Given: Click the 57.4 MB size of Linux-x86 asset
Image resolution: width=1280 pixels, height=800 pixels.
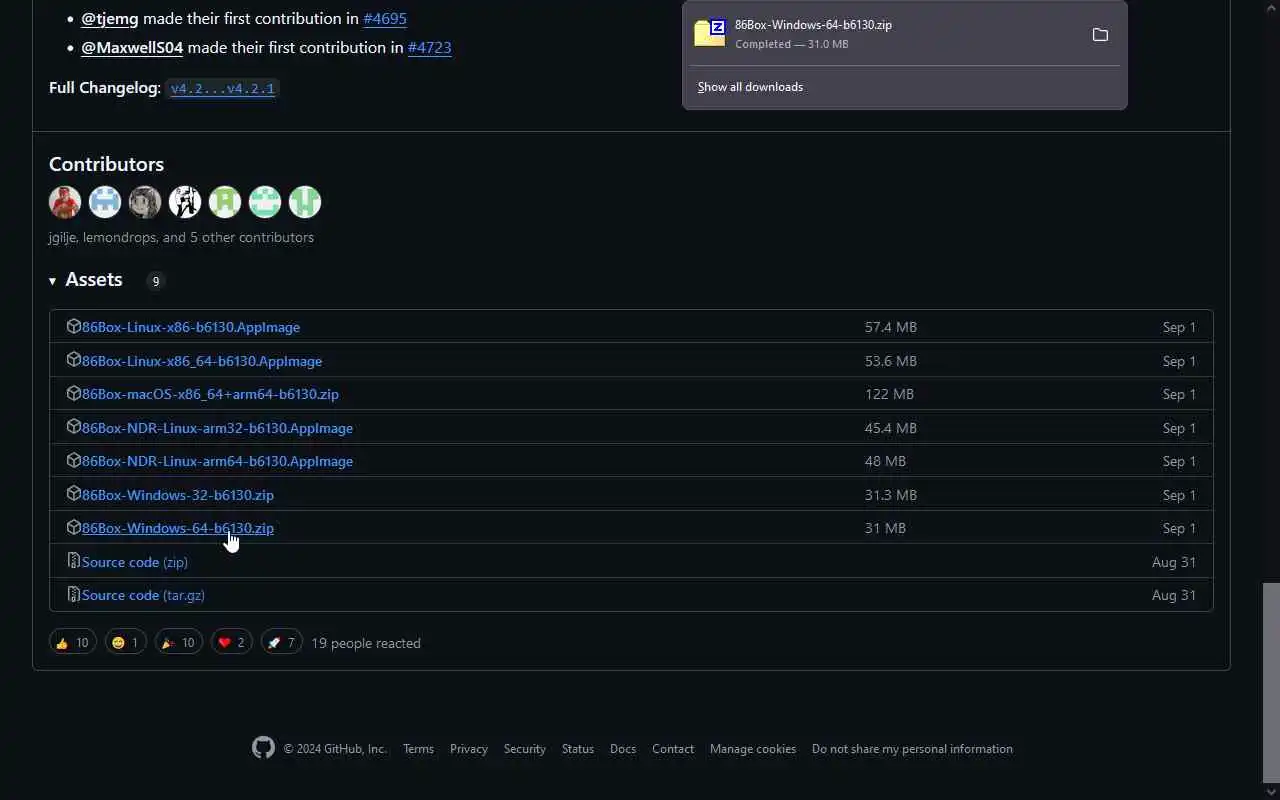Looking at the screenshot, I should click(891, 327).
